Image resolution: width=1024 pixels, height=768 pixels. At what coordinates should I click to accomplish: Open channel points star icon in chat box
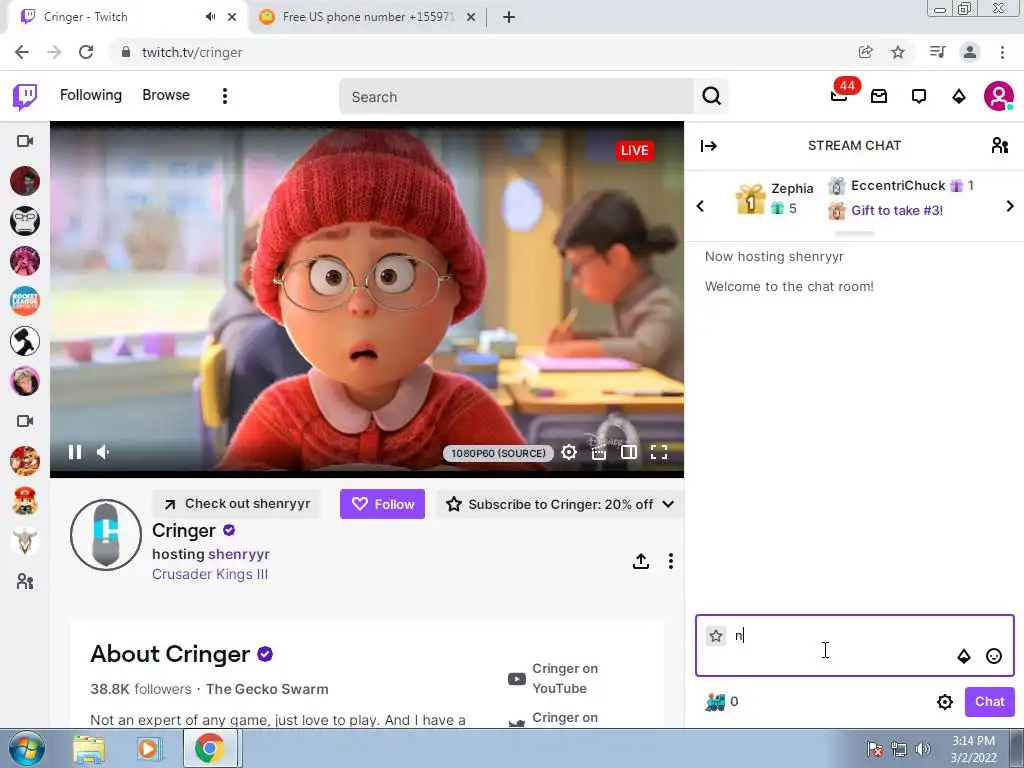tap(716, 635)
